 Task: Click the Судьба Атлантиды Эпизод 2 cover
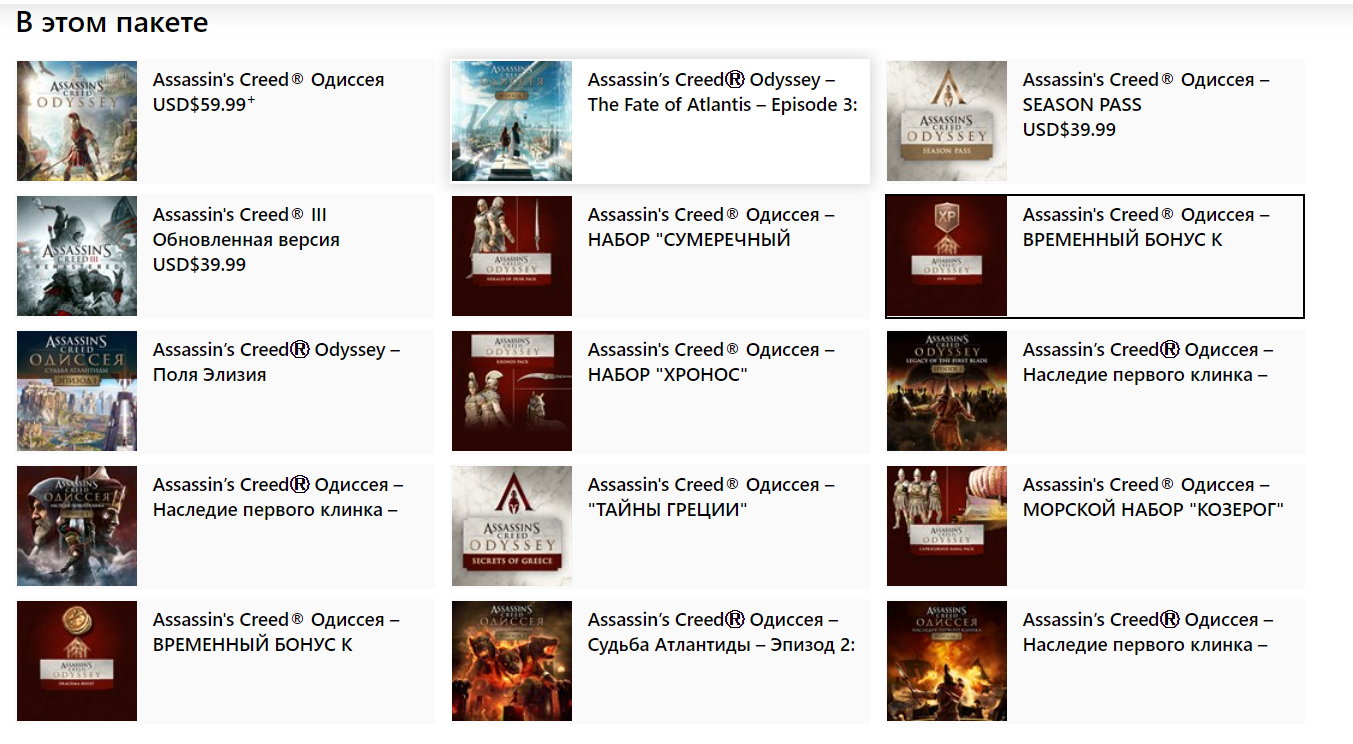tap(512, 661)
